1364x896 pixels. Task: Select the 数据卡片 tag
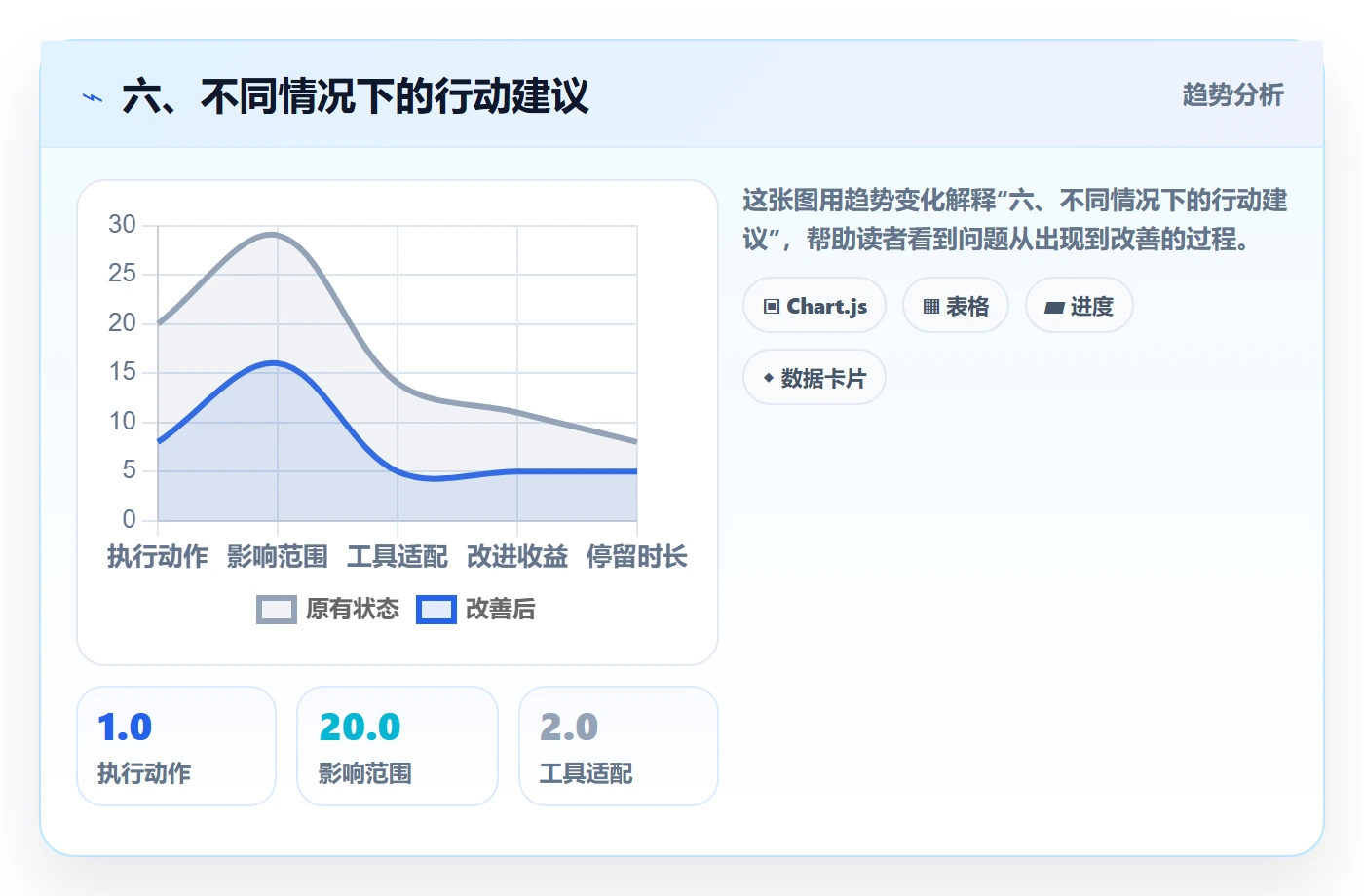(815, 378)
